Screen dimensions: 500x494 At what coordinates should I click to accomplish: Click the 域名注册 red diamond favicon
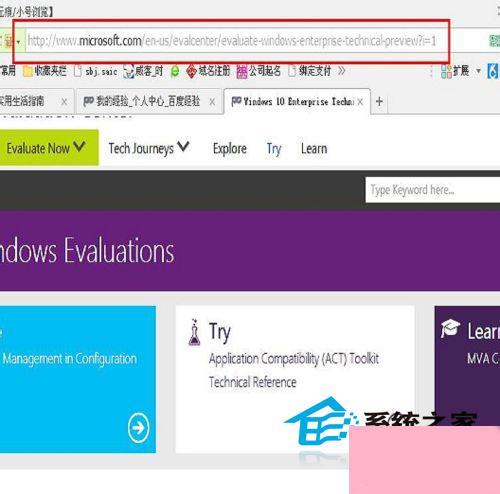tap(191, 71)
